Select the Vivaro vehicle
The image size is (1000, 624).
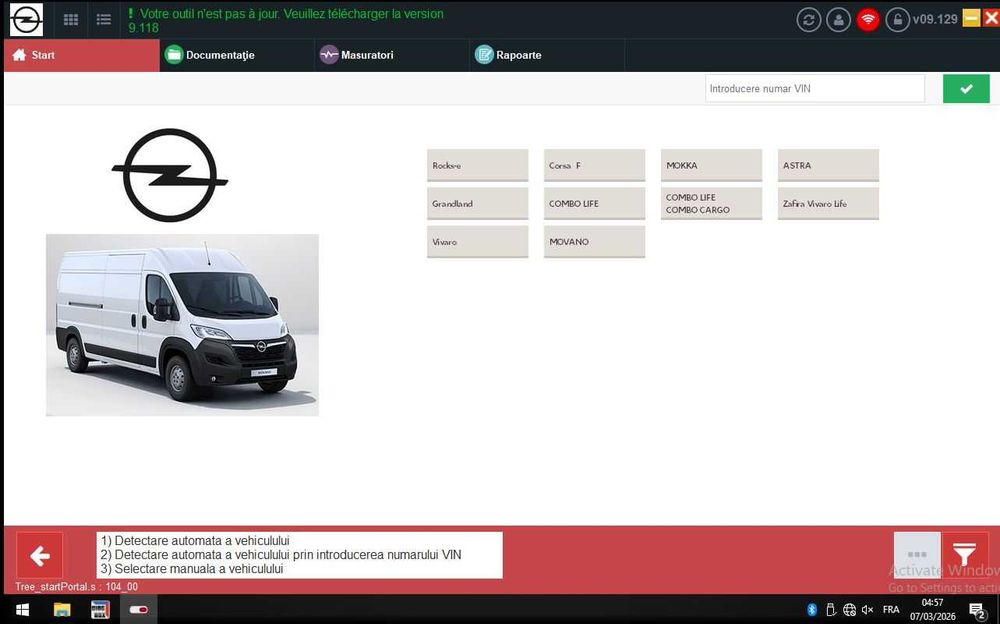click(478, 242)
